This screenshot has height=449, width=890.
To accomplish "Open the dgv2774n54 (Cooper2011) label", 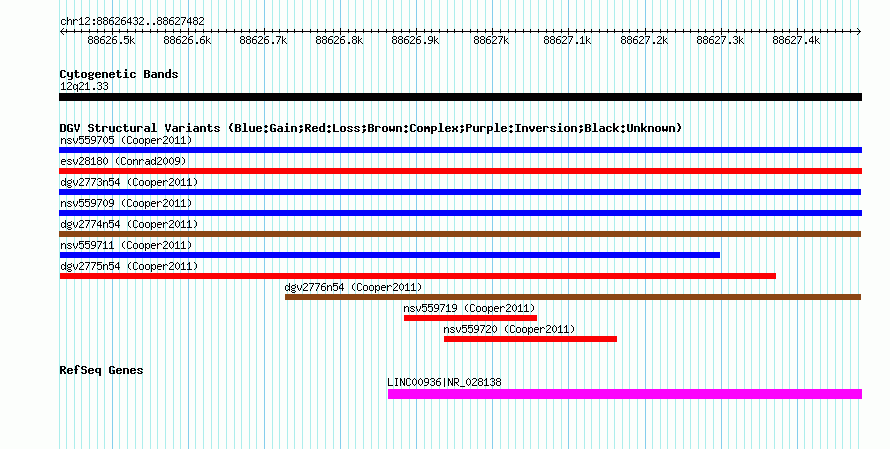I will click(x=129, y=224).
